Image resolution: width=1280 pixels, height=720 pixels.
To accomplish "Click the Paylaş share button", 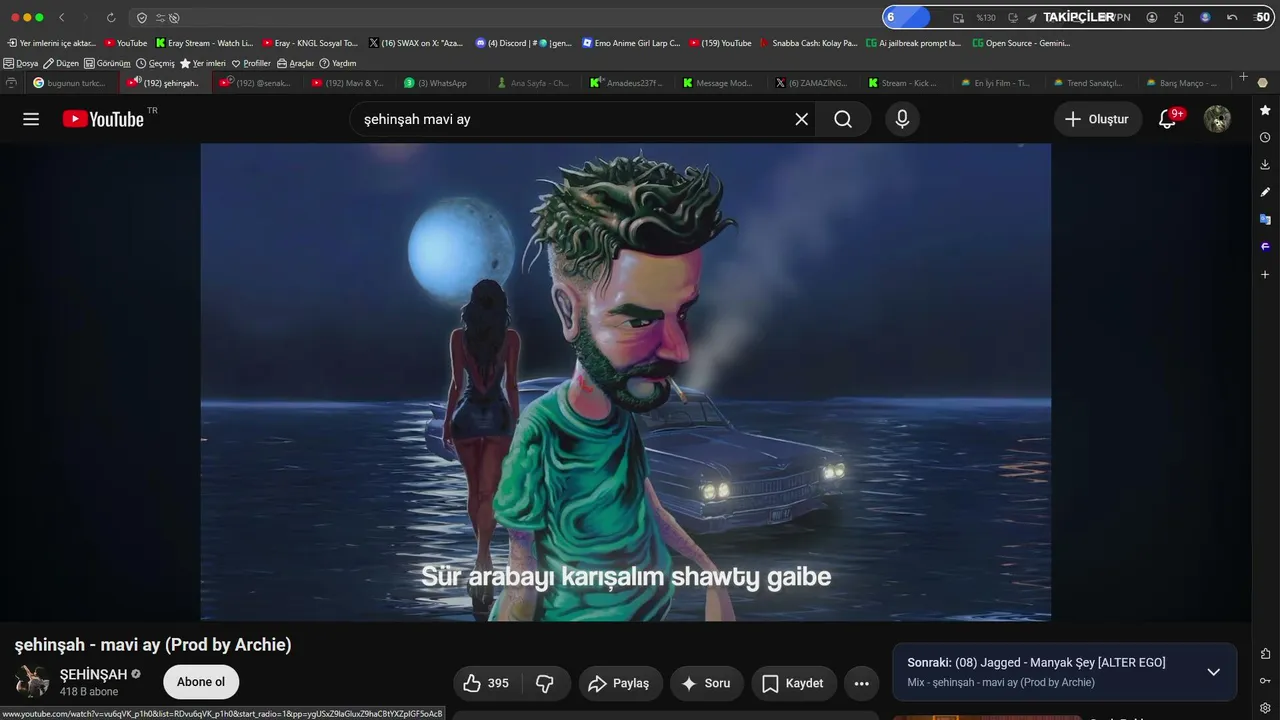I will 620,683.
